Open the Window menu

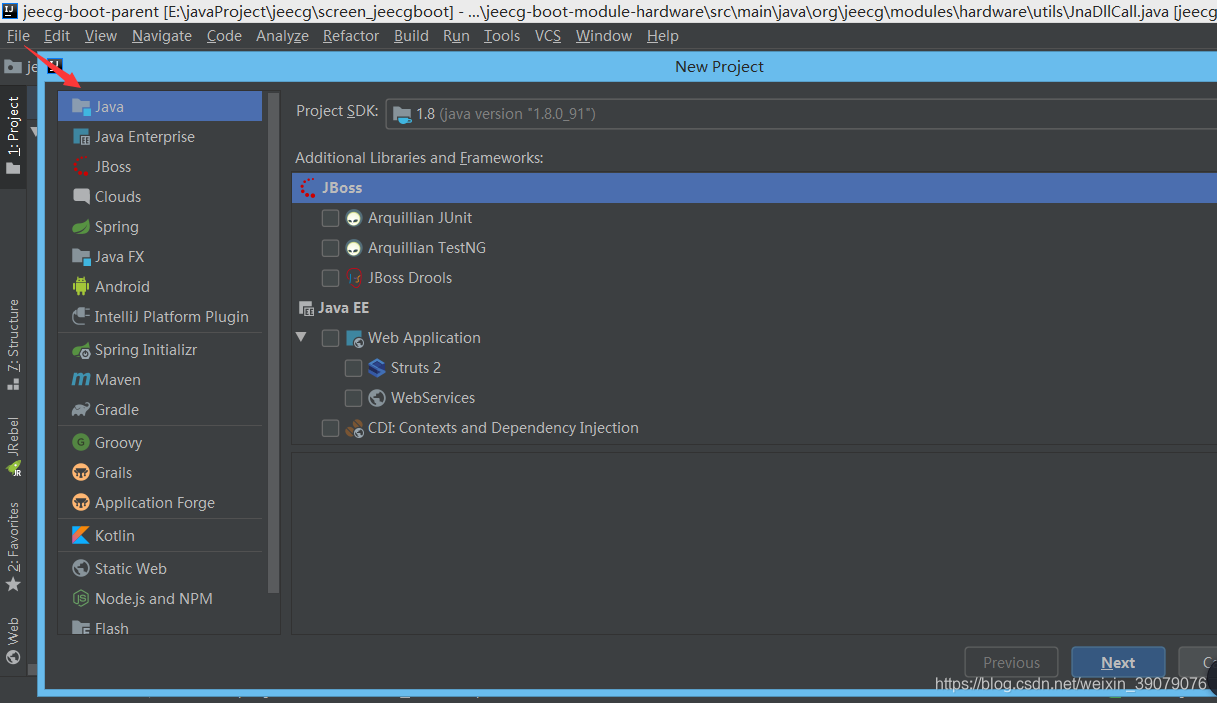tap(604, 36)
